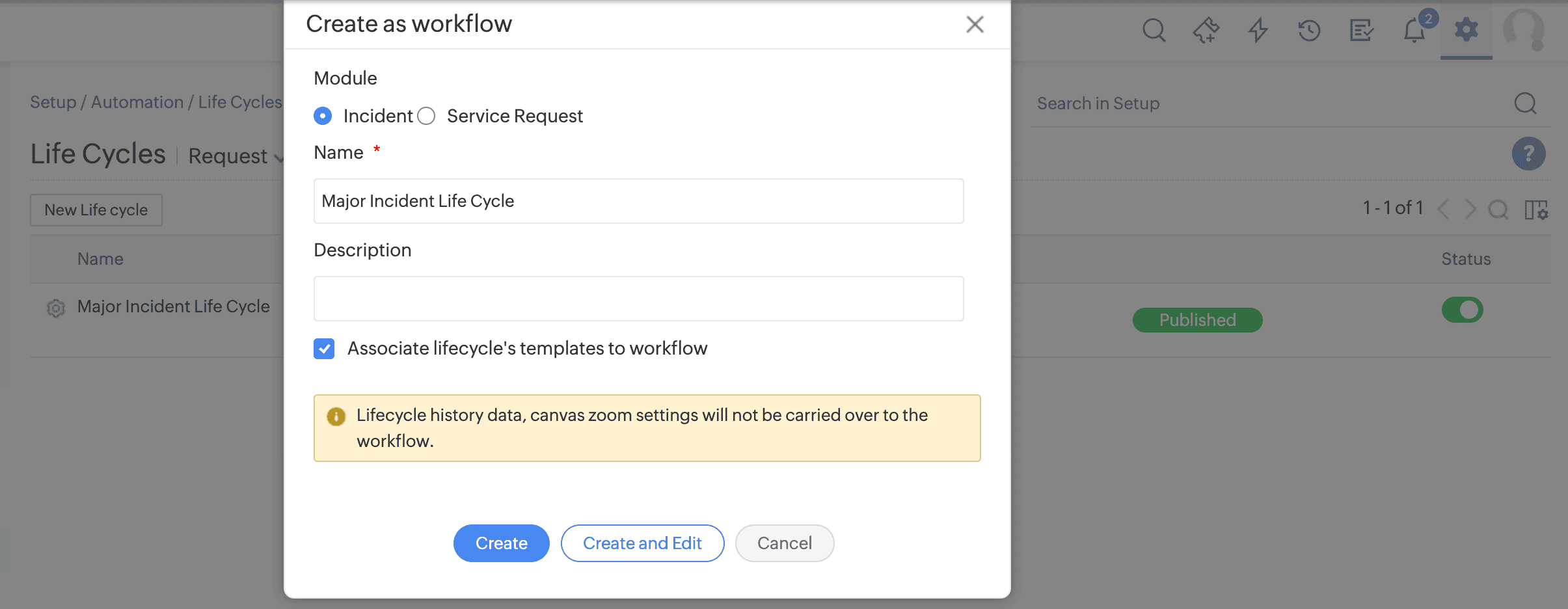Select the Service Request module option
The height and width of the screenshot is (609, 1568).
point(426,115)
